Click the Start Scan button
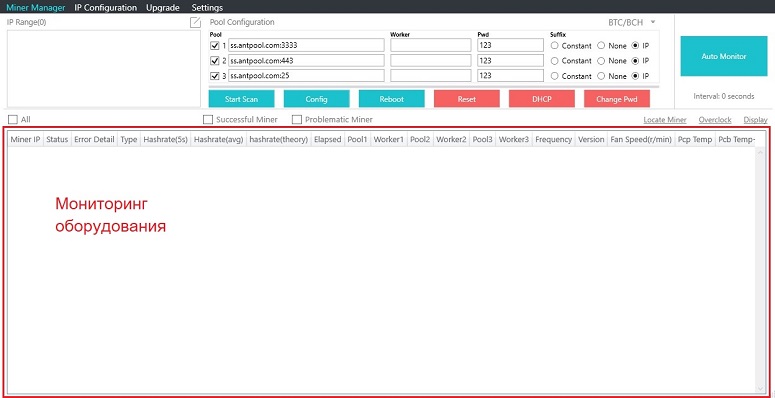Screen dimensions: 775x398 [241, 98]
